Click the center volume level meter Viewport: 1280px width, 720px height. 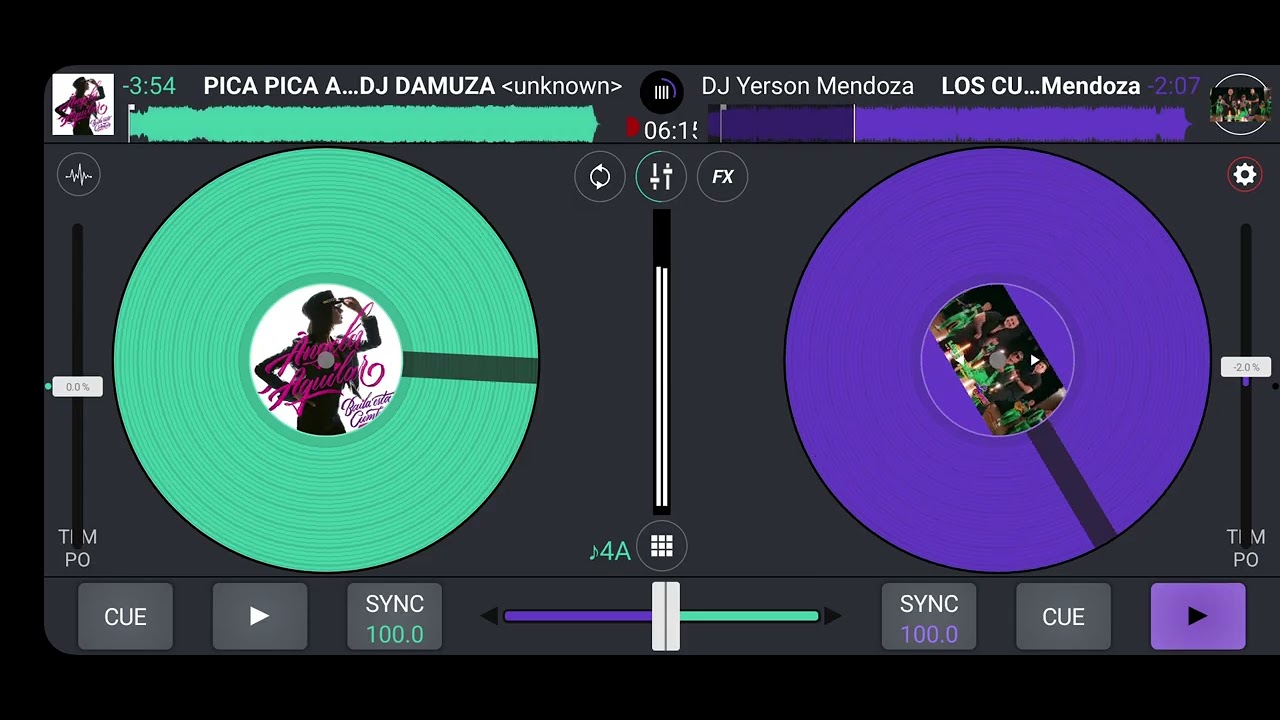click(661, 362)
